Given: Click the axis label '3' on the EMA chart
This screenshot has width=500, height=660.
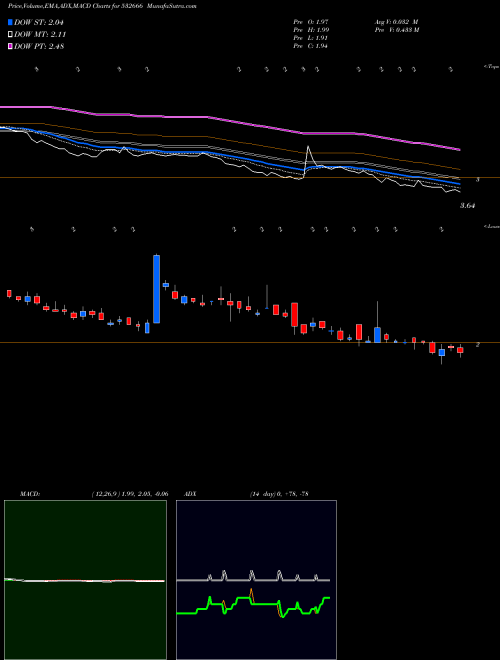Looking at the screenshot, I should 477,180.
